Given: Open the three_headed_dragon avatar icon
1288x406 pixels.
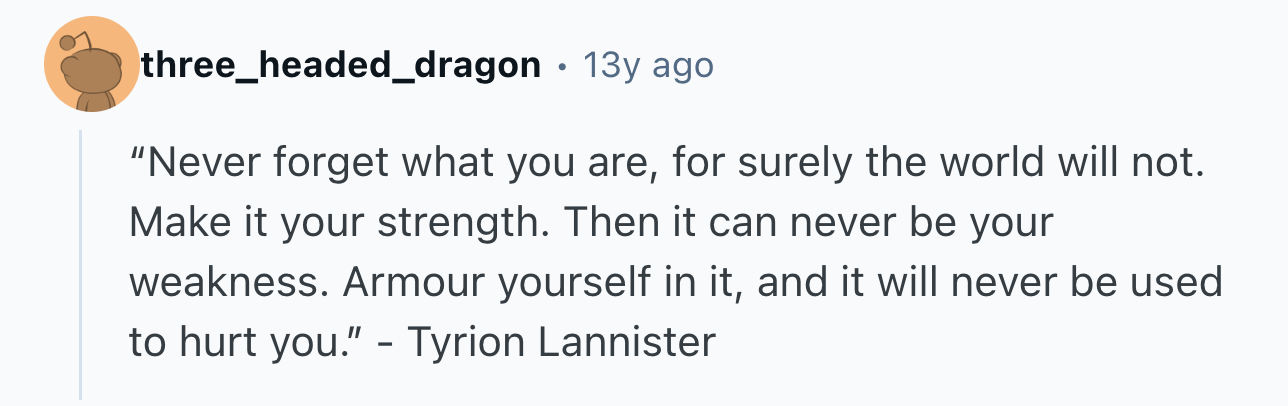Looking at the screenshot, I should (92, 64).
